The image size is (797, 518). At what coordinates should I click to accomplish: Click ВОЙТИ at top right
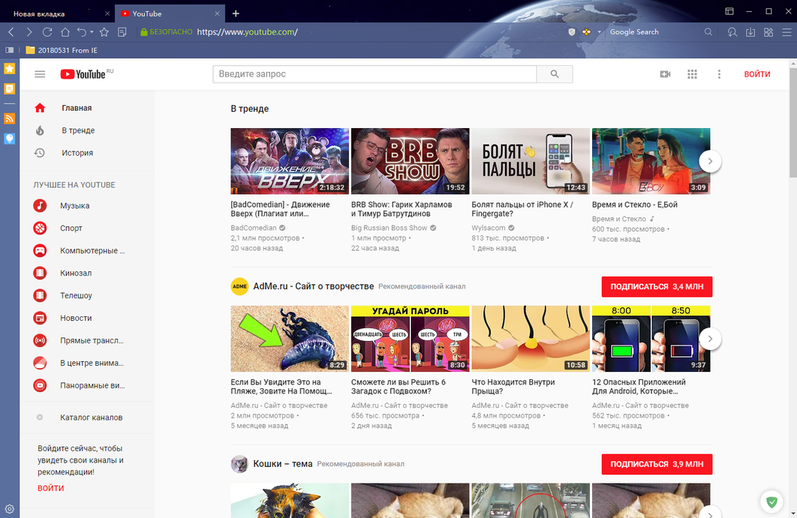click(x=757, y=74)
